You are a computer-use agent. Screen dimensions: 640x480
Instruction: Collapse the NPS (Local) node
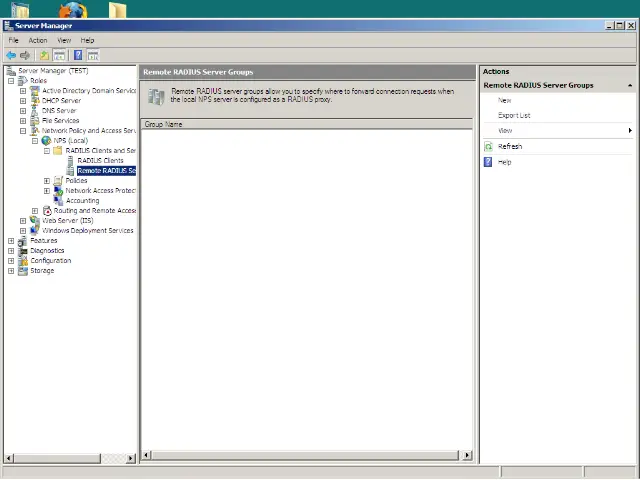[x=35, y=141]
